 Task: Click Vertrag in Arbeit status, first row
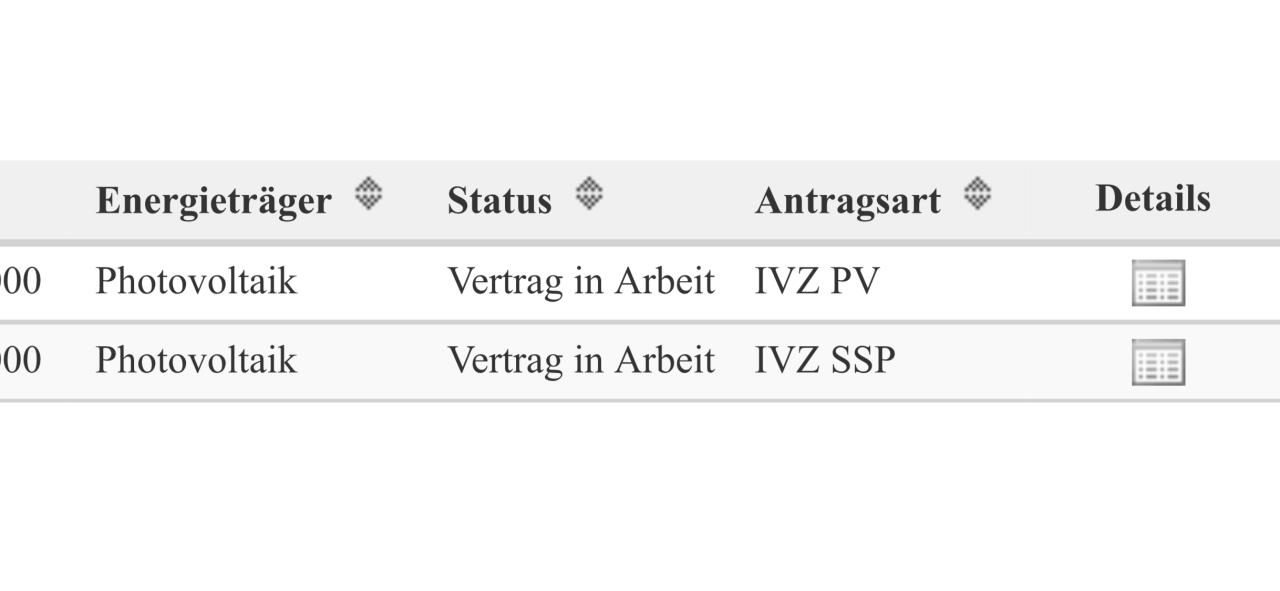(x=581, y=282)
